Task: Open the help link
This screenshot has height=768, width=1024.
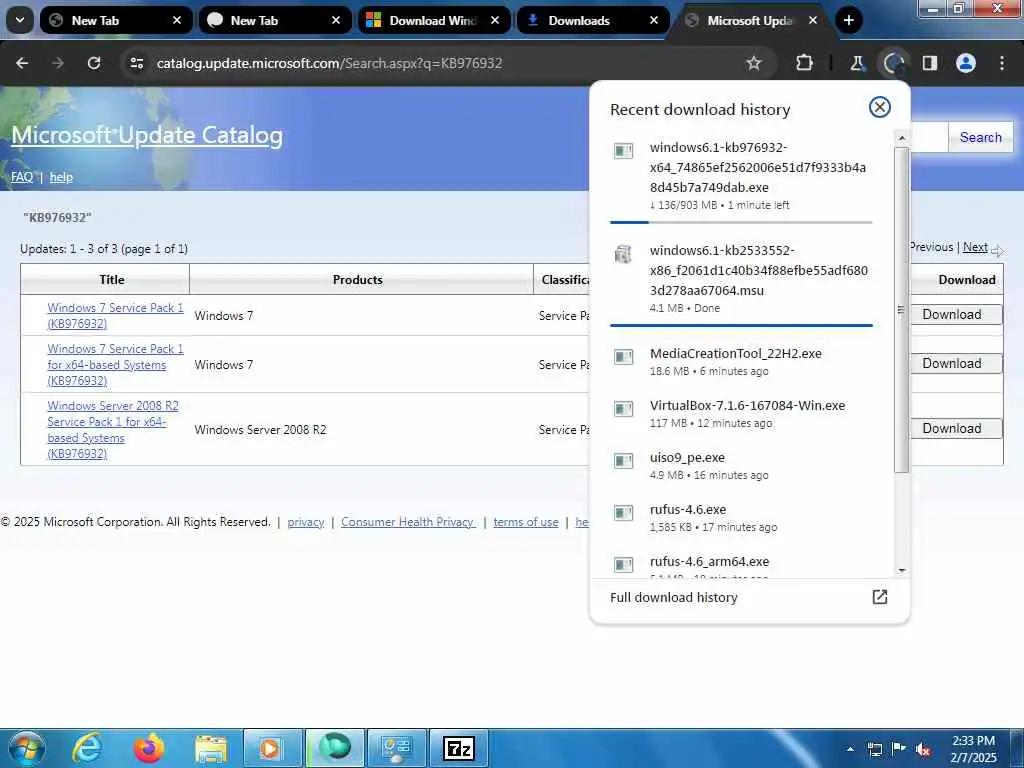Action: point(61,177)
